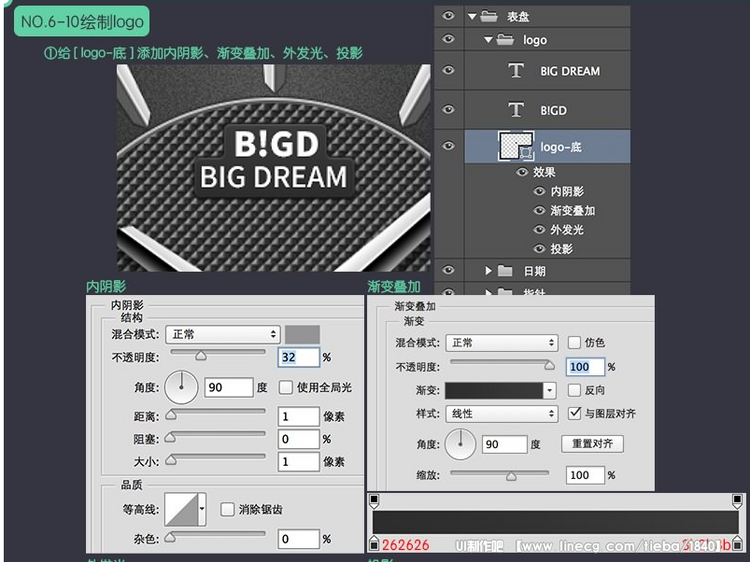Image resolution: width=750 pixels, height=562 pixels.
Task: Click gradient overlay opacity field 100
Action: point(585,367)
